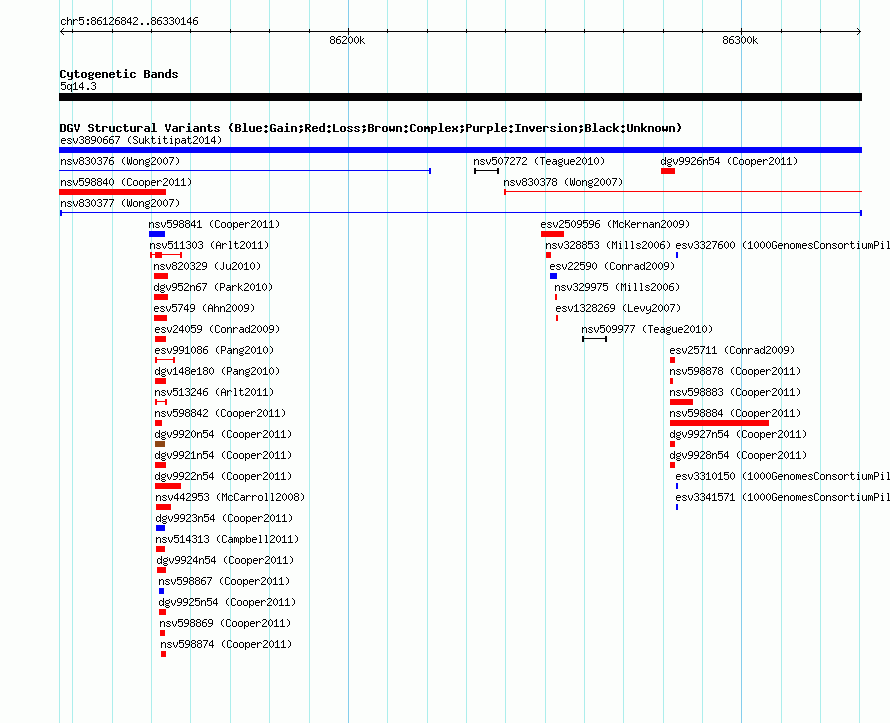Image resolution: width=890 pixels, height=723 pixels.
Task: Open nsv442953 (McCarroll2008) variant
Action: [x=230, y=497]
